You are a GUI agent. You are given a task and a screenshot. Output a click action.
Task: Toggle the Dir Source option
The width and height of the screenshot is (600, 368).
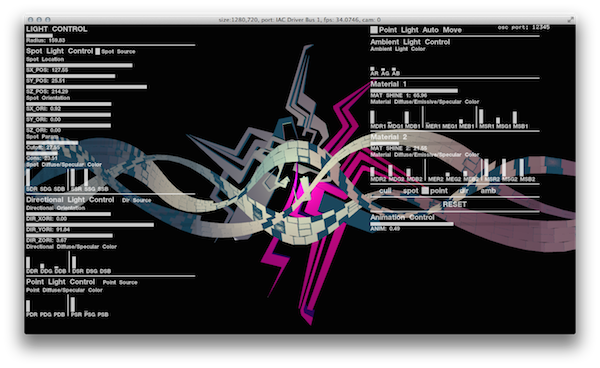(137, 200)
